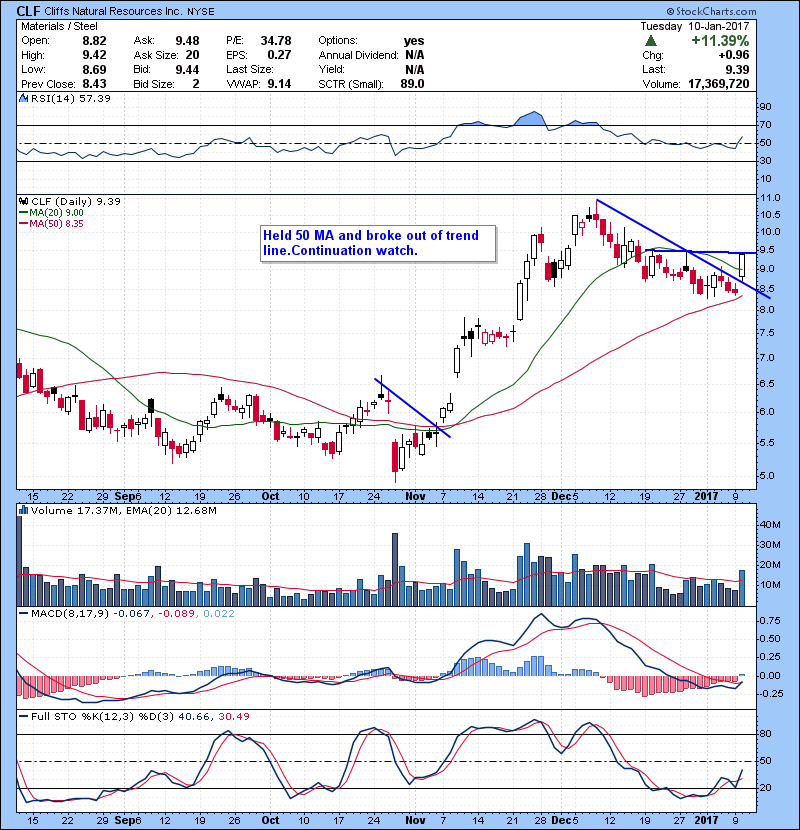Click the SCTR (Small) 89.0 value

pyautogui.click(x=412, y=84)
